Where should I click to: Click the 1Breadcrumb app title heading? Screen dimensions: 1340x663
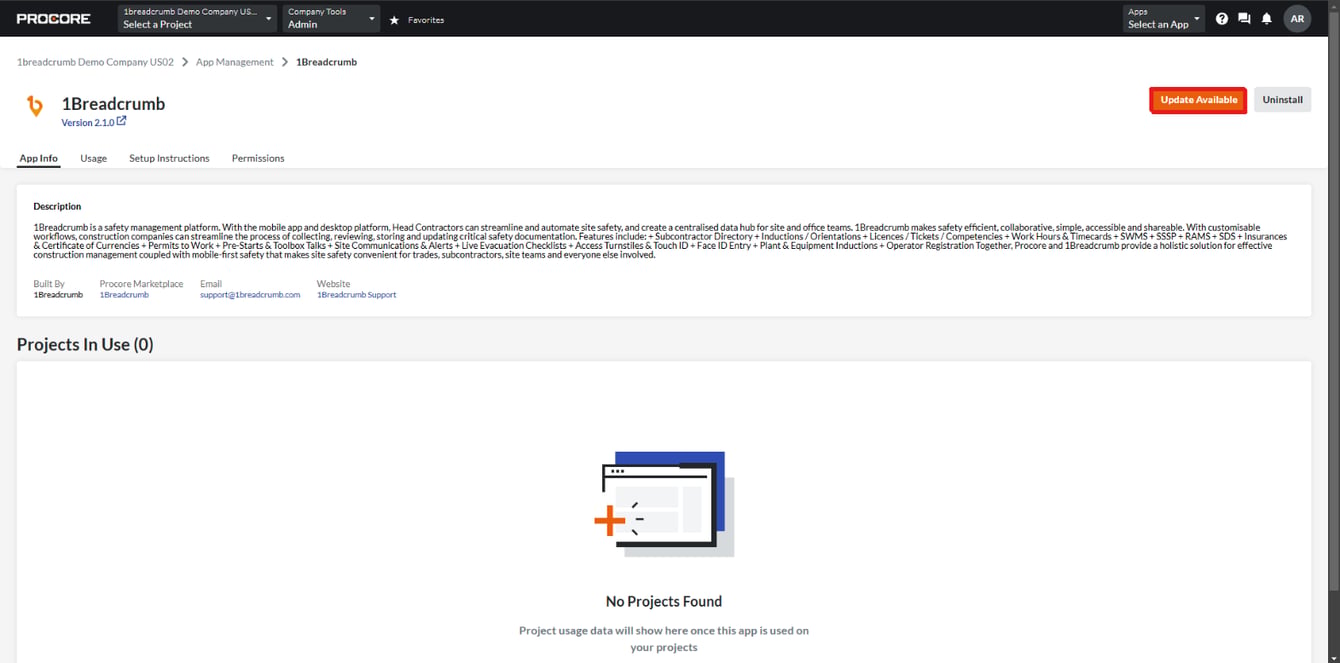point(113,104)
